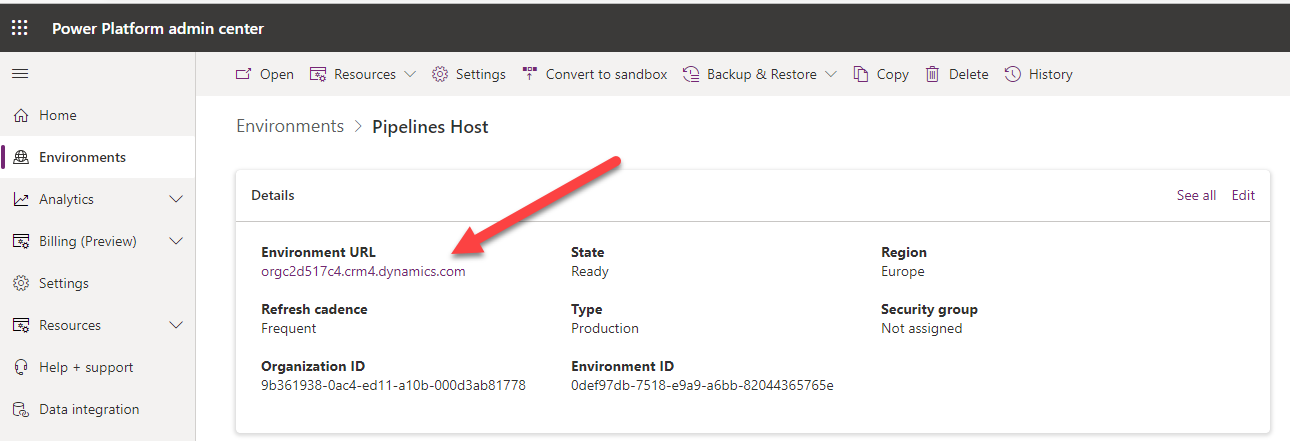This screenshot has width=1290, height=441.
Task: Click Environments breadcrumb link
Action: pos(290,126)
